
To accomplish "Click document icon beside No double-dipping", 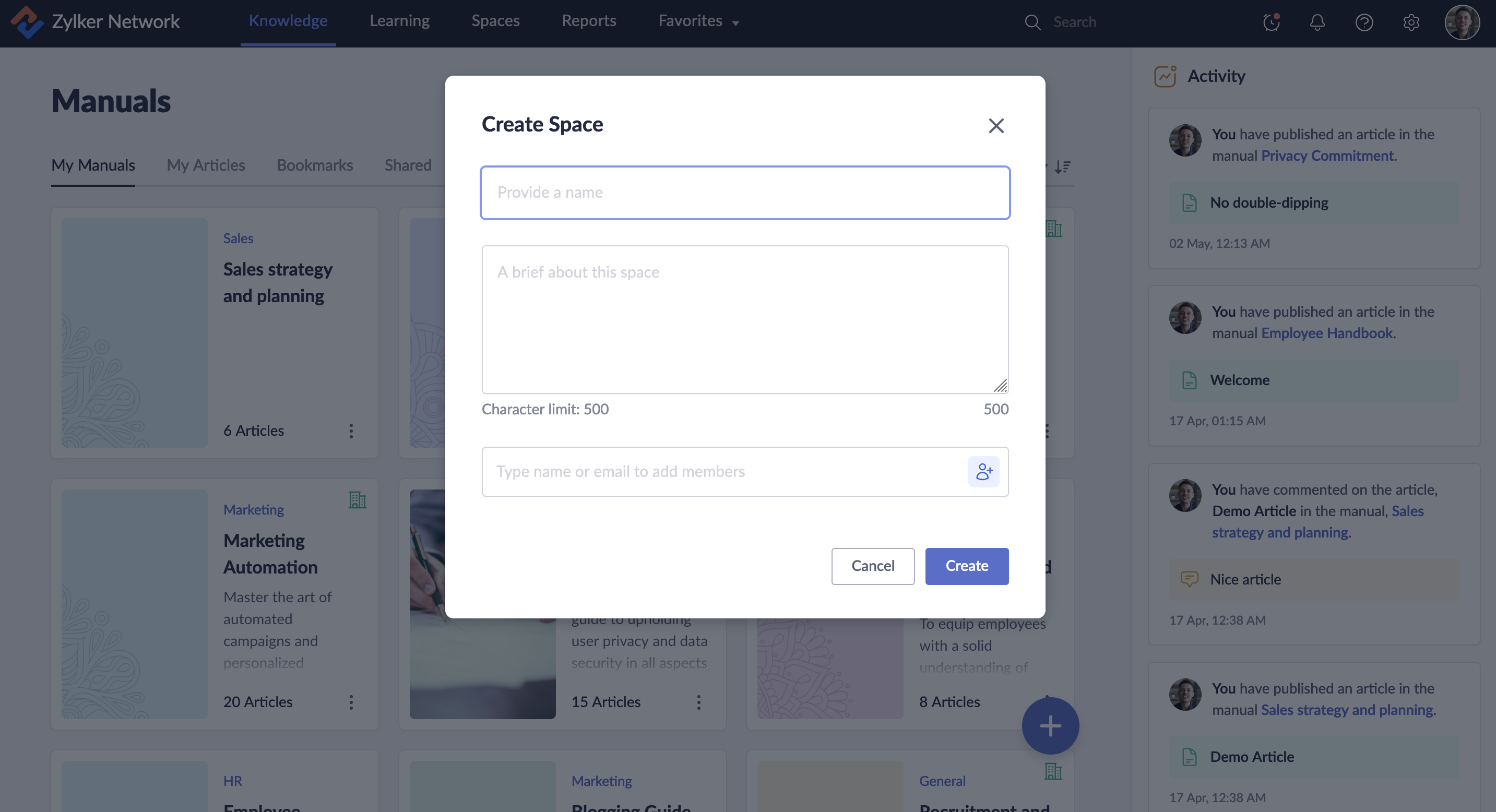I will pos(1190,202).
